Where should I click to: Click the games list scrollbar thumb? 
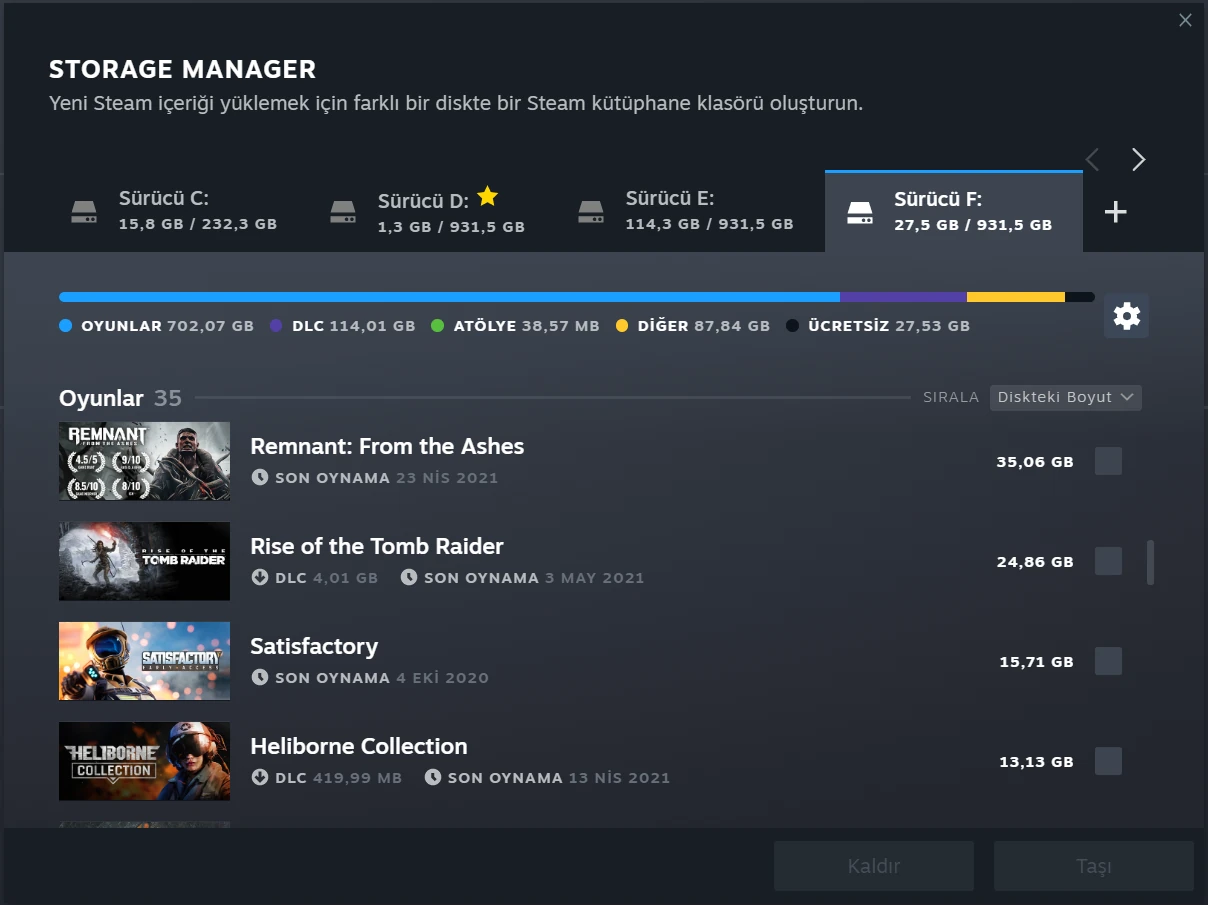[x=1150, y=563]
